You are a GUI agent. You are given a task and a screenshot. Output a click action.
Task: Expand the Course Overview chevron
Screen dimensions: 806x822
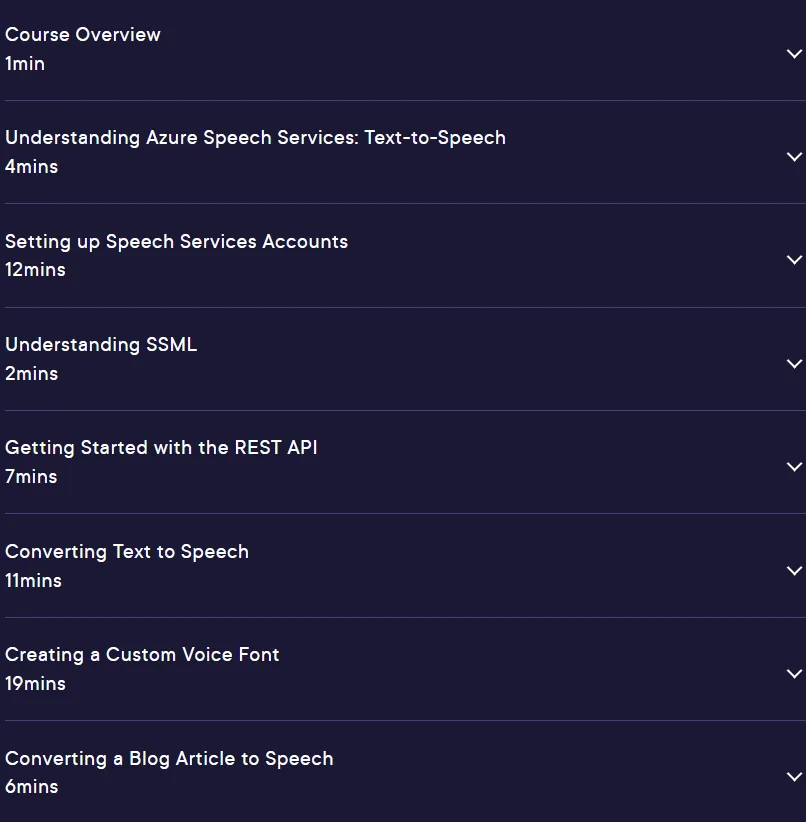794,53
